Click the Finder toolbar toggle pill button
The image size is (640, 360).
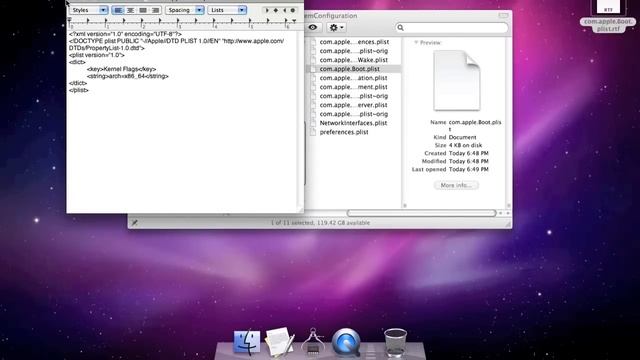pos(503,16)
